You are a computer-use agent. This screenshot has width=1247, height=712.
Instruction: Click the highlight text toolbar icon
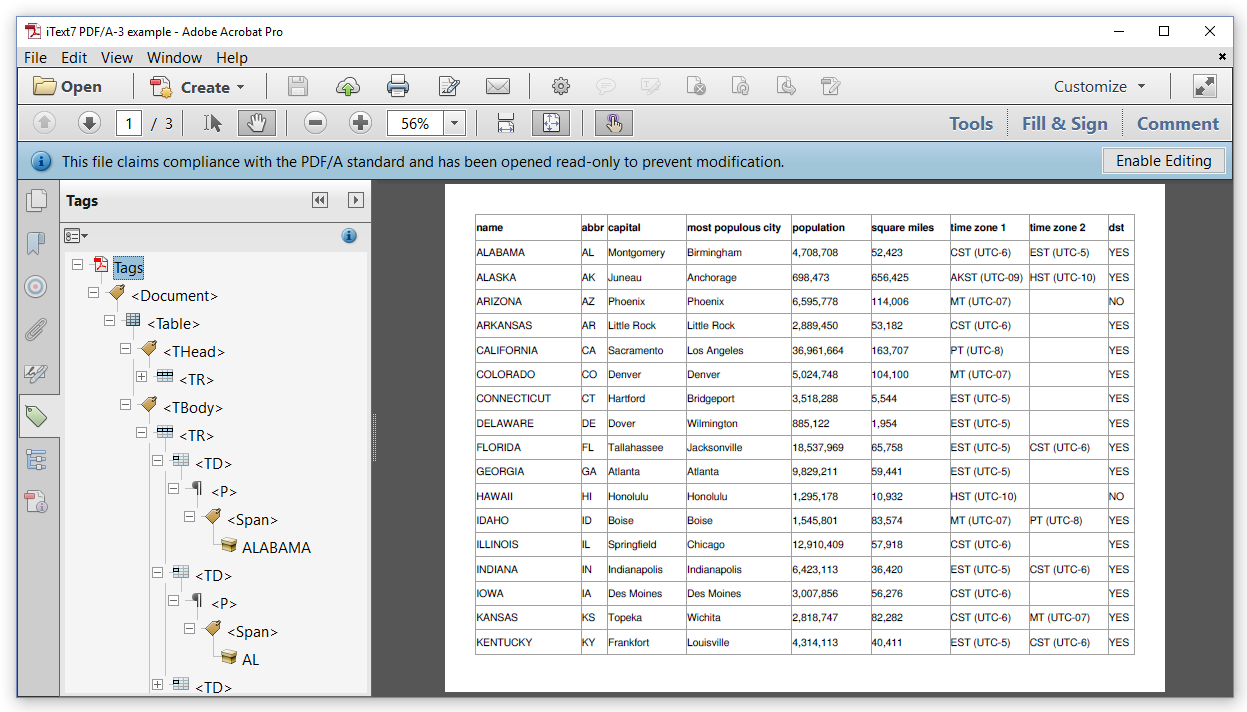651,87
